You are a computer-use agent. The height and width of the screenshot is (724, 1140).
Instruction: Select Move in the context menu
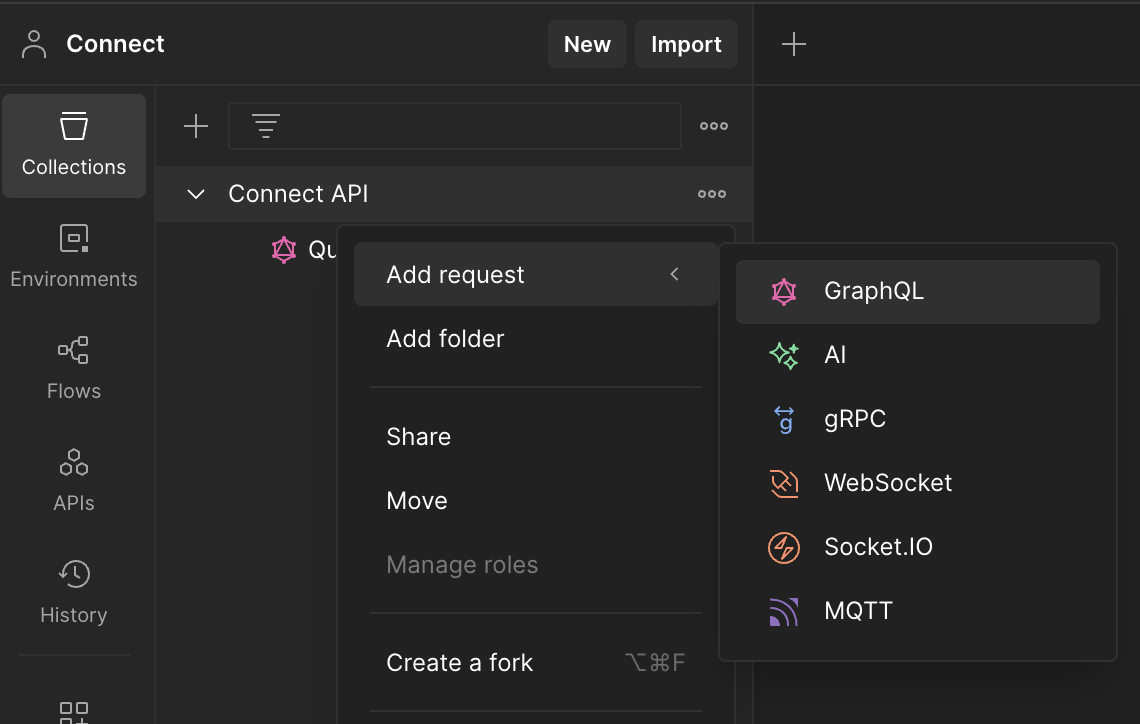[536, 500]
